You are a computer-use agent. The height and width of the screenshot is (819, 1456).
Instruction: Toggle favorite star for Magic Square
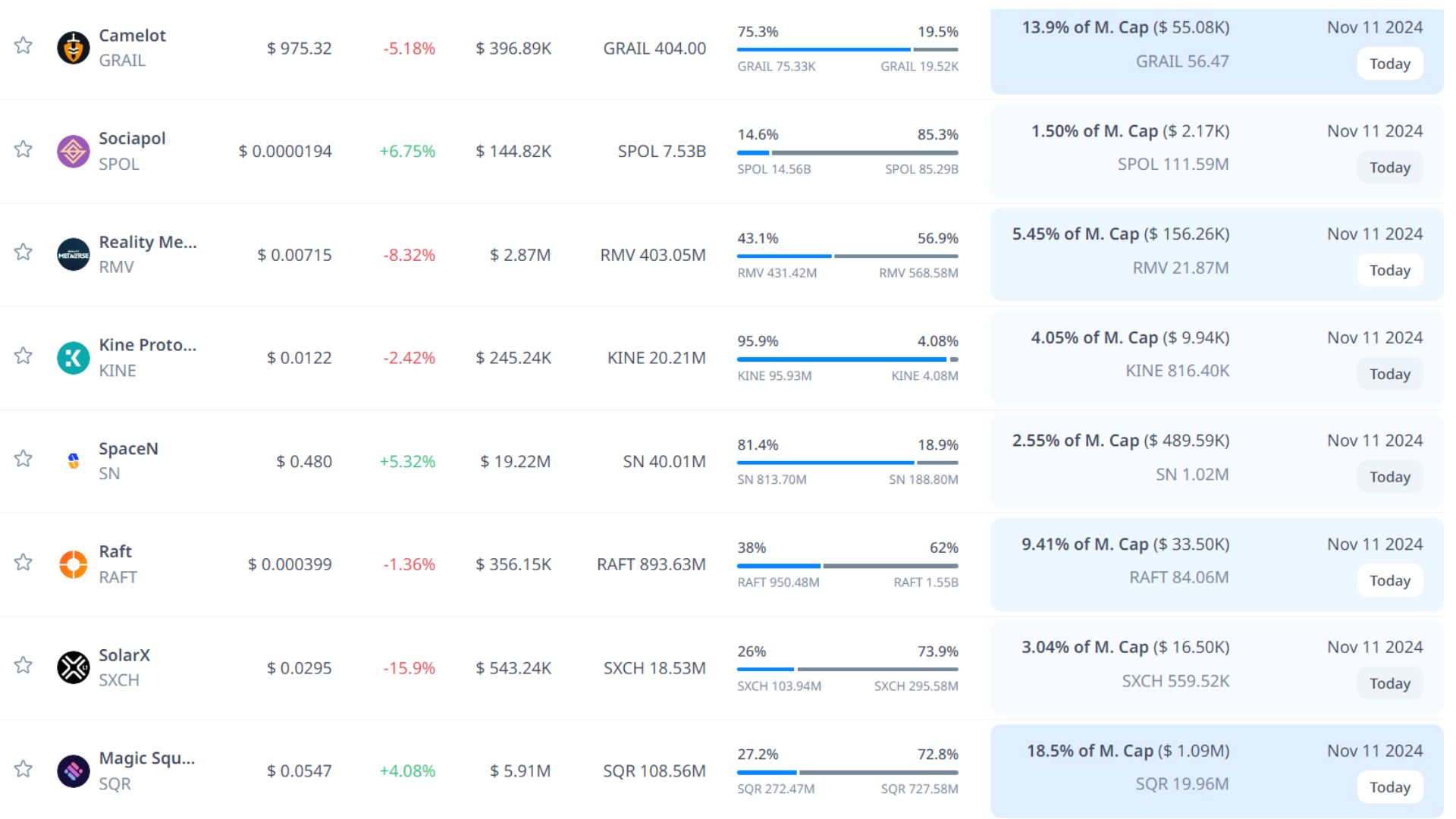coord(24,769)
